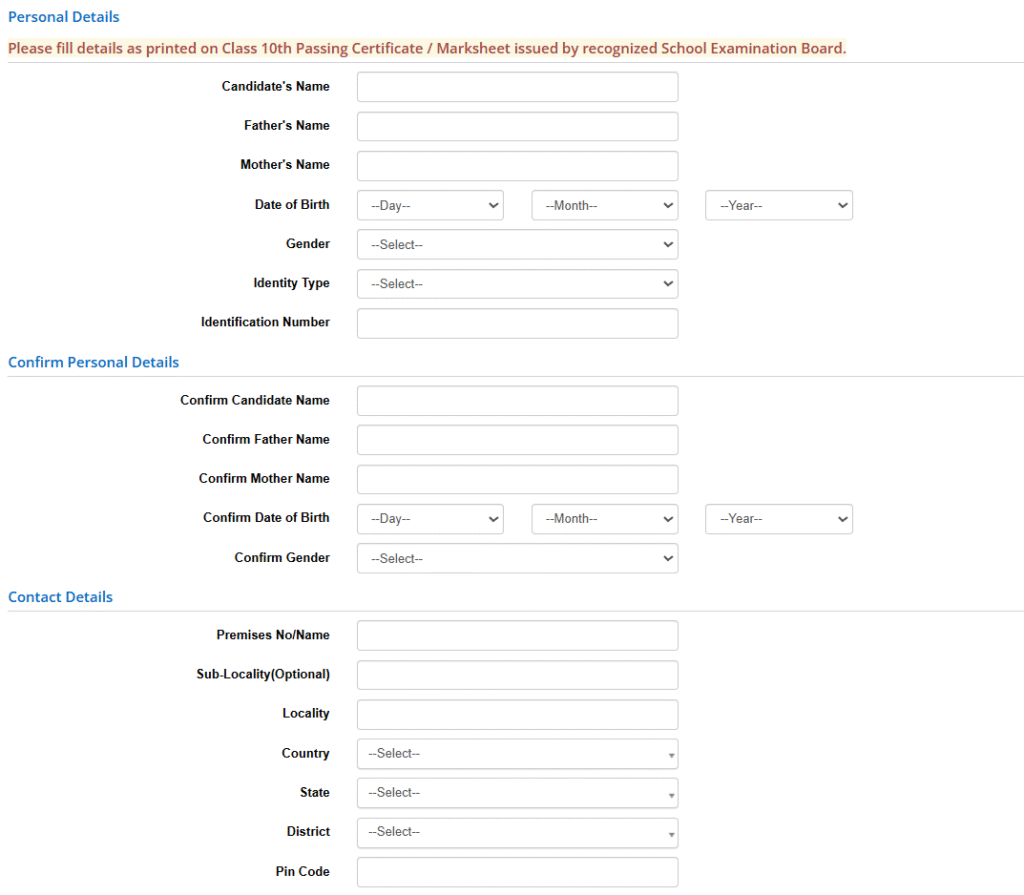Focus the Mother's Name field
Screen dimensions: 1024x895
[x=517, y=166]
